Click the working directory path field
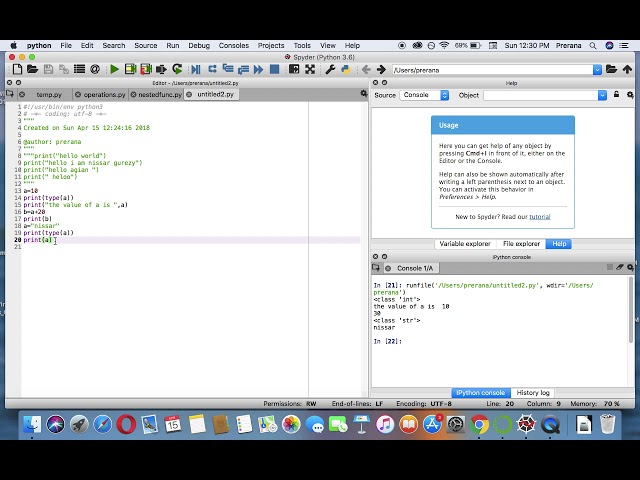Viewport: 640px width, 480px height. tap(492, 70)
